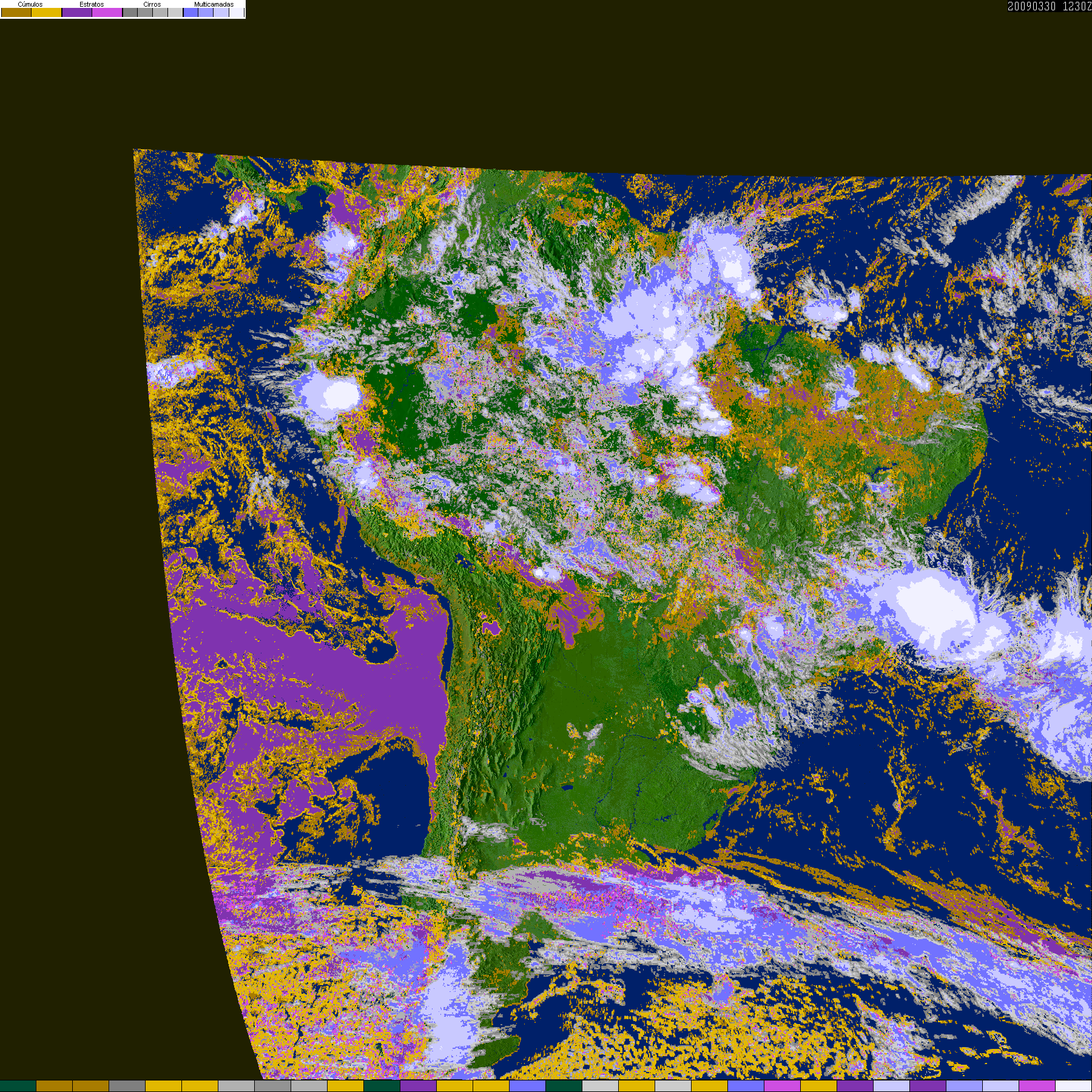Choose the second-darkest blue Multicamadas swatch
1092x1092 pixels.
(x=206, y=12)
